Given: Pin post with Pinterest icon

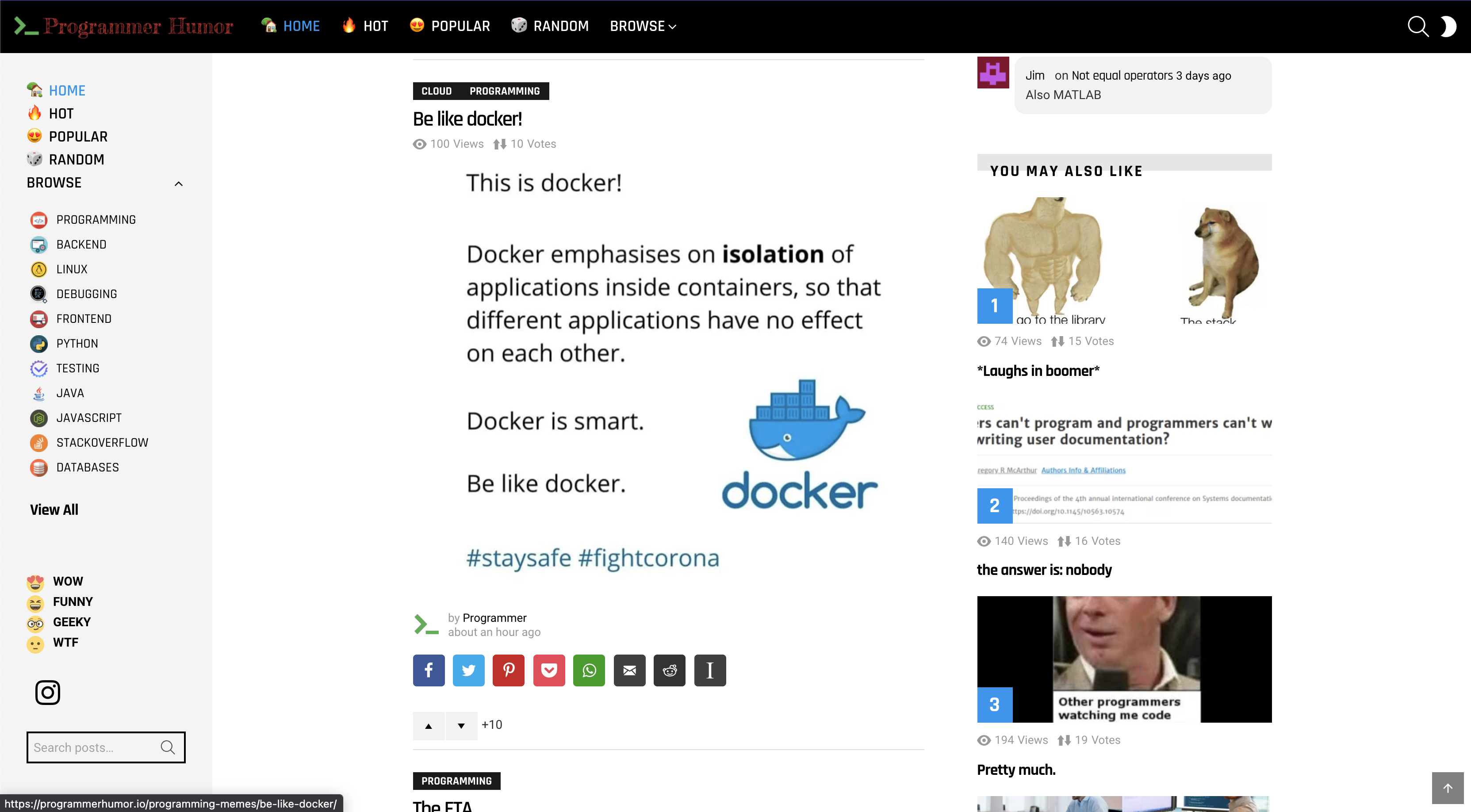Looking at the screenshot, I should [x=508, y=670].
